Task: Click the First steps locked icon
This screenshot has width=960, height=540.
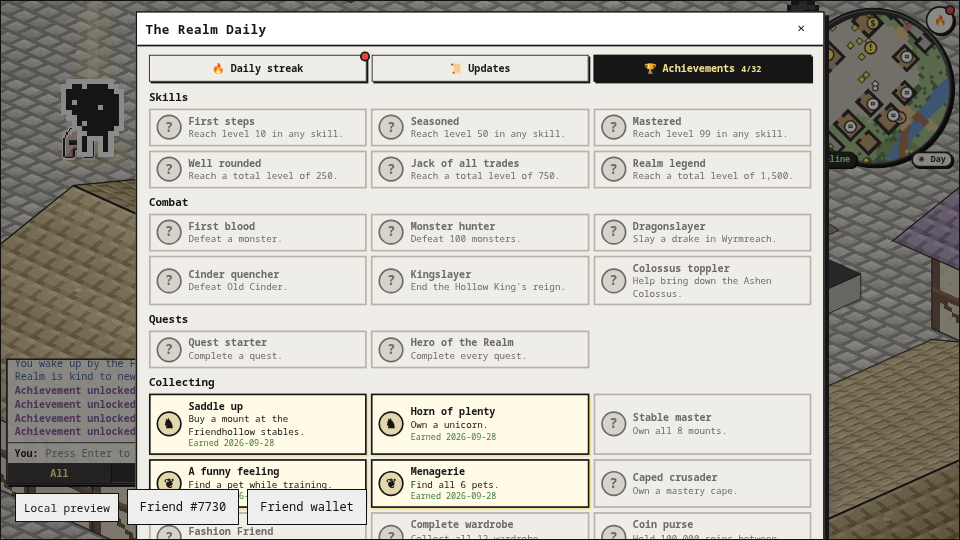Action: 169,127
